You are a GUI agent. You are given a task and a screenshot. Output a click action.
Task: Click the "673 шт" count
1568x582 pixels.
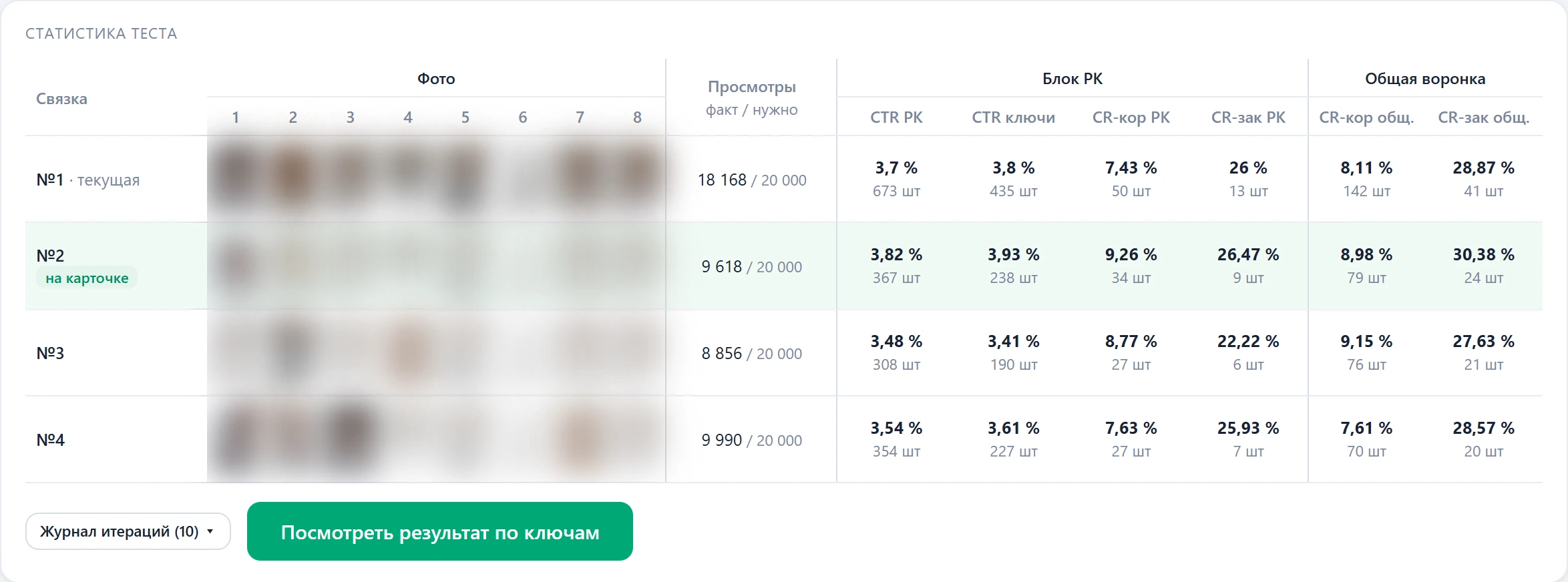coord(896,191)
